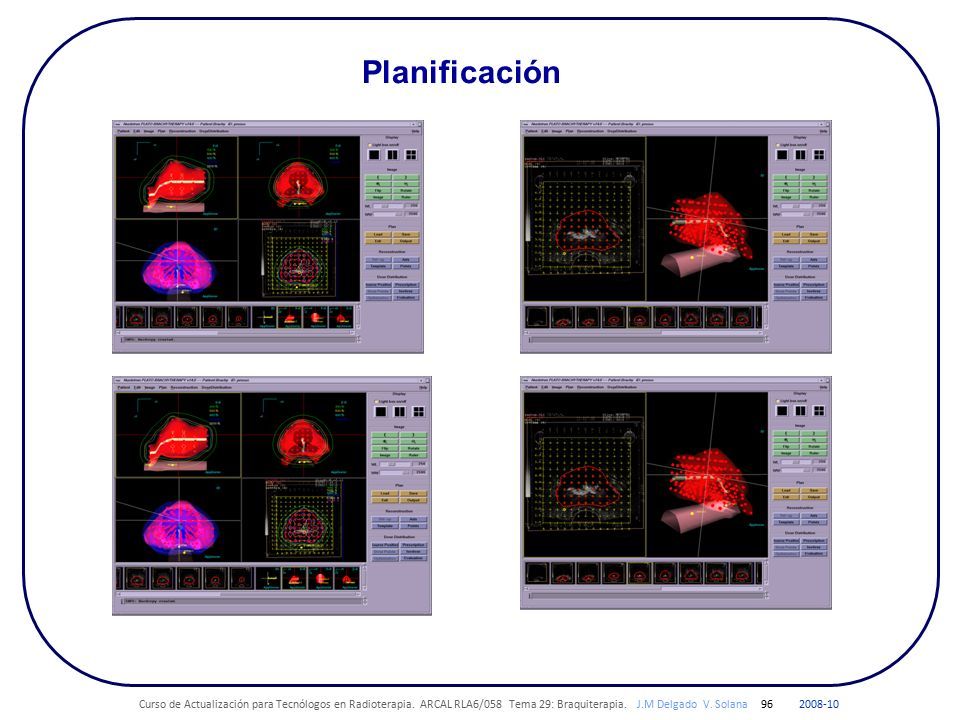Open Image menu in lower-right PLATO window

(557, 387)
